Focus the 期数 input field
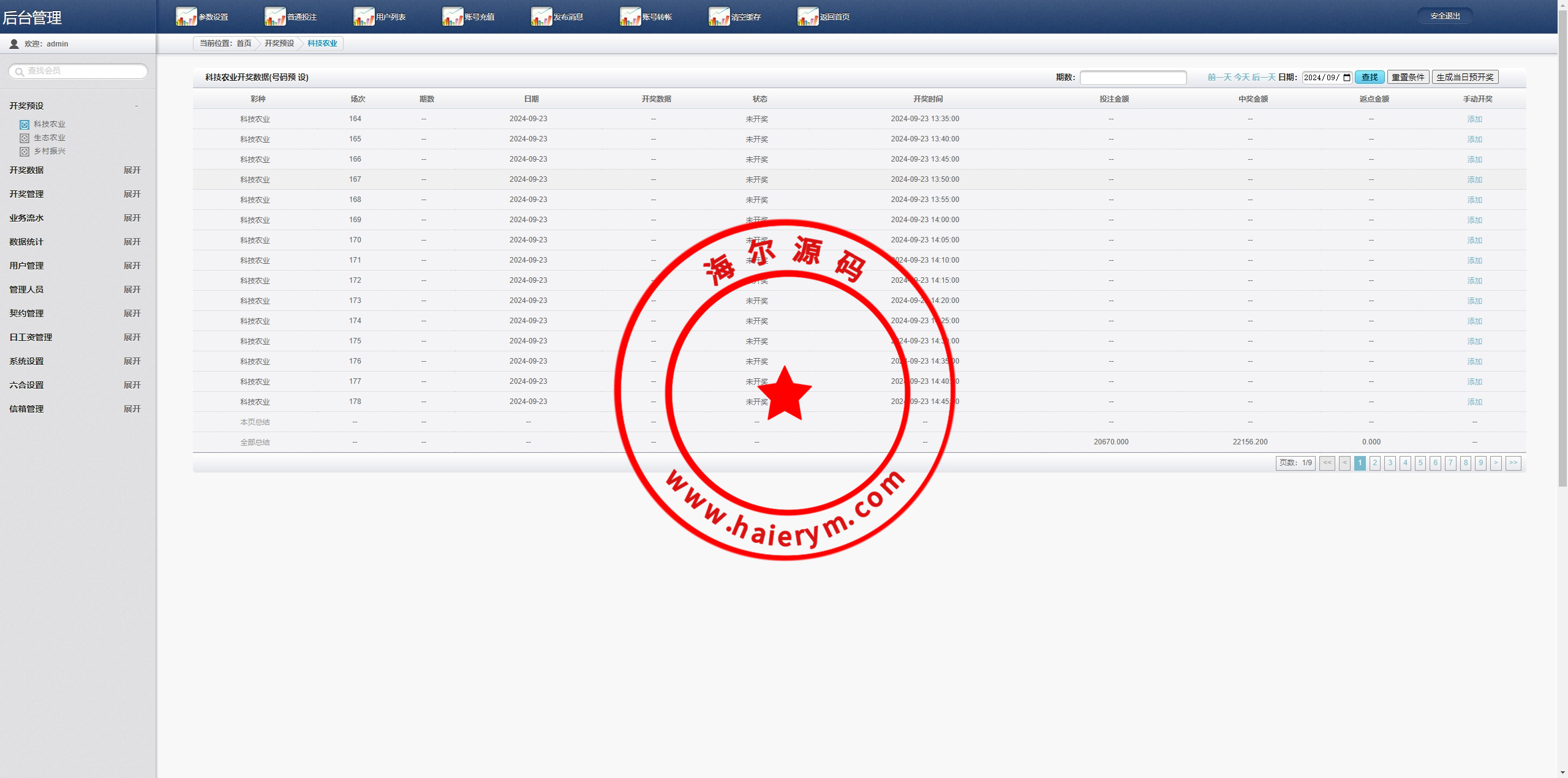This screenshot has height=778, width=1568. (x=1133, y=78)
